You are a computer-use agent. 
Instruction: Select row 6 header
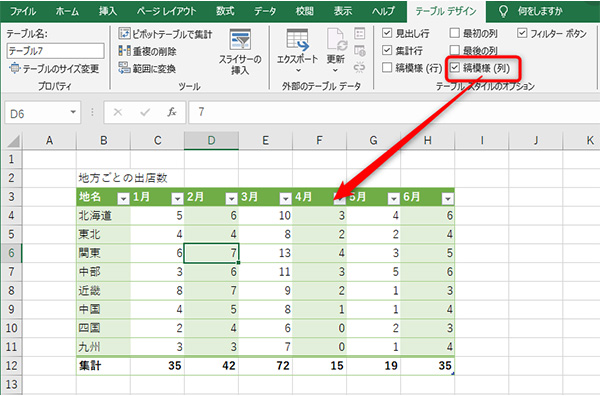pyautogui.click(x=11, y=253)
